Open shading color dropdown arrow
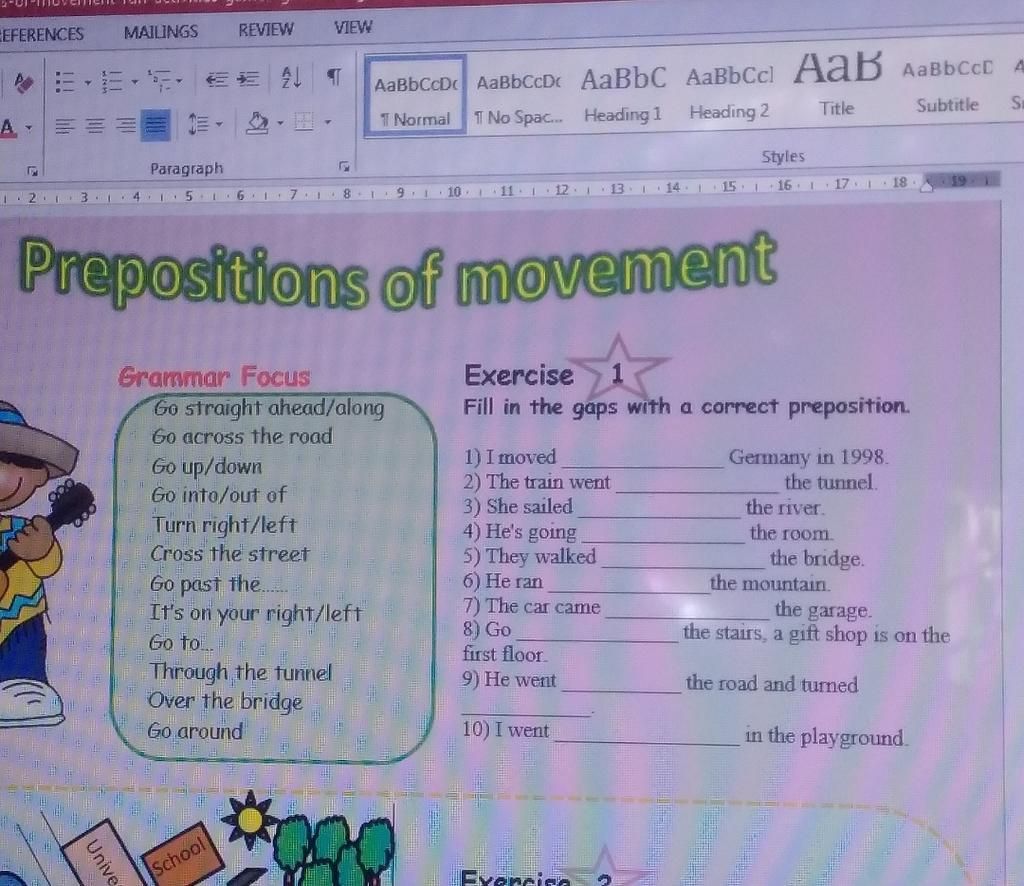 (x=280, y=122)
